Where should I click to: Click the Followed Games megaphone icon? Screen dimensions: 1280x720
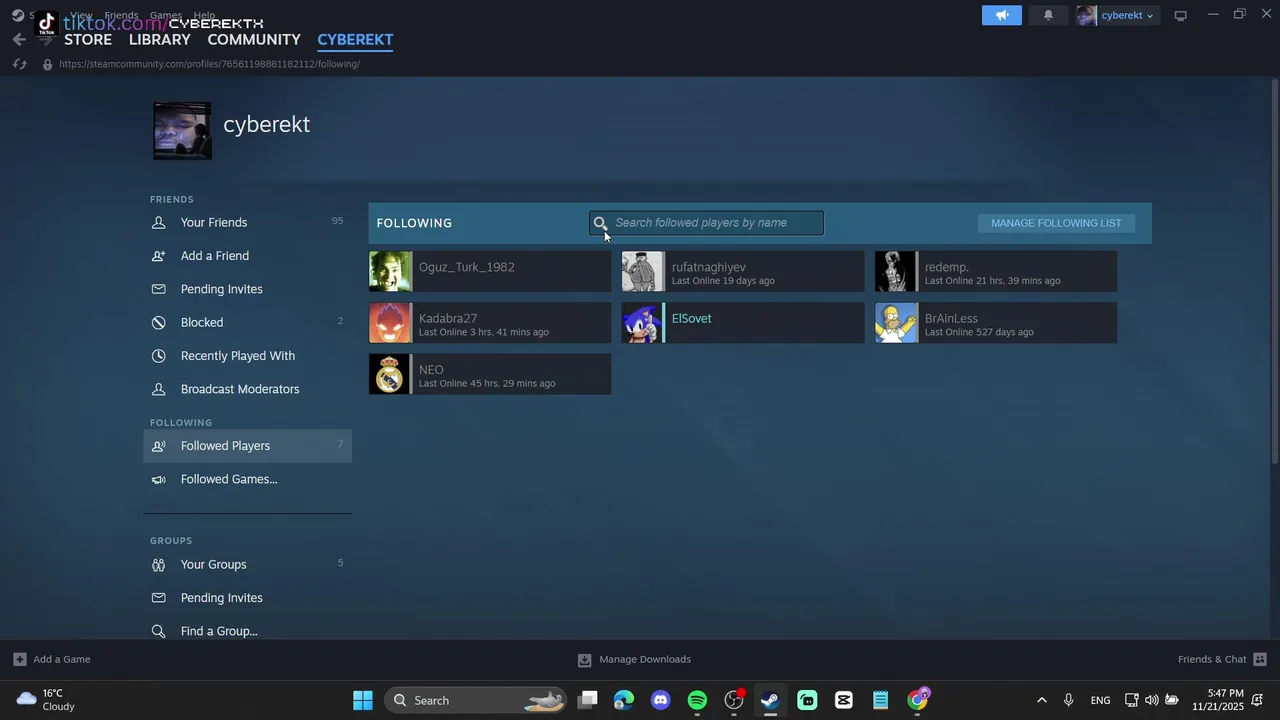(158, 479)
